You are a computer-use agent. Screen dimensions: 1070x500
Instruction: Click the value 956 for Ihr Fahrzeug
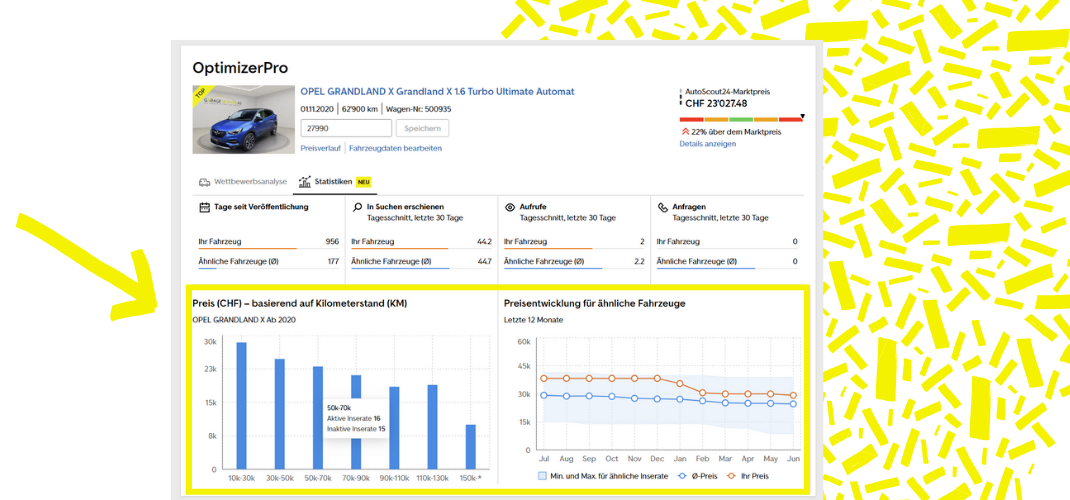click(332, 241)
